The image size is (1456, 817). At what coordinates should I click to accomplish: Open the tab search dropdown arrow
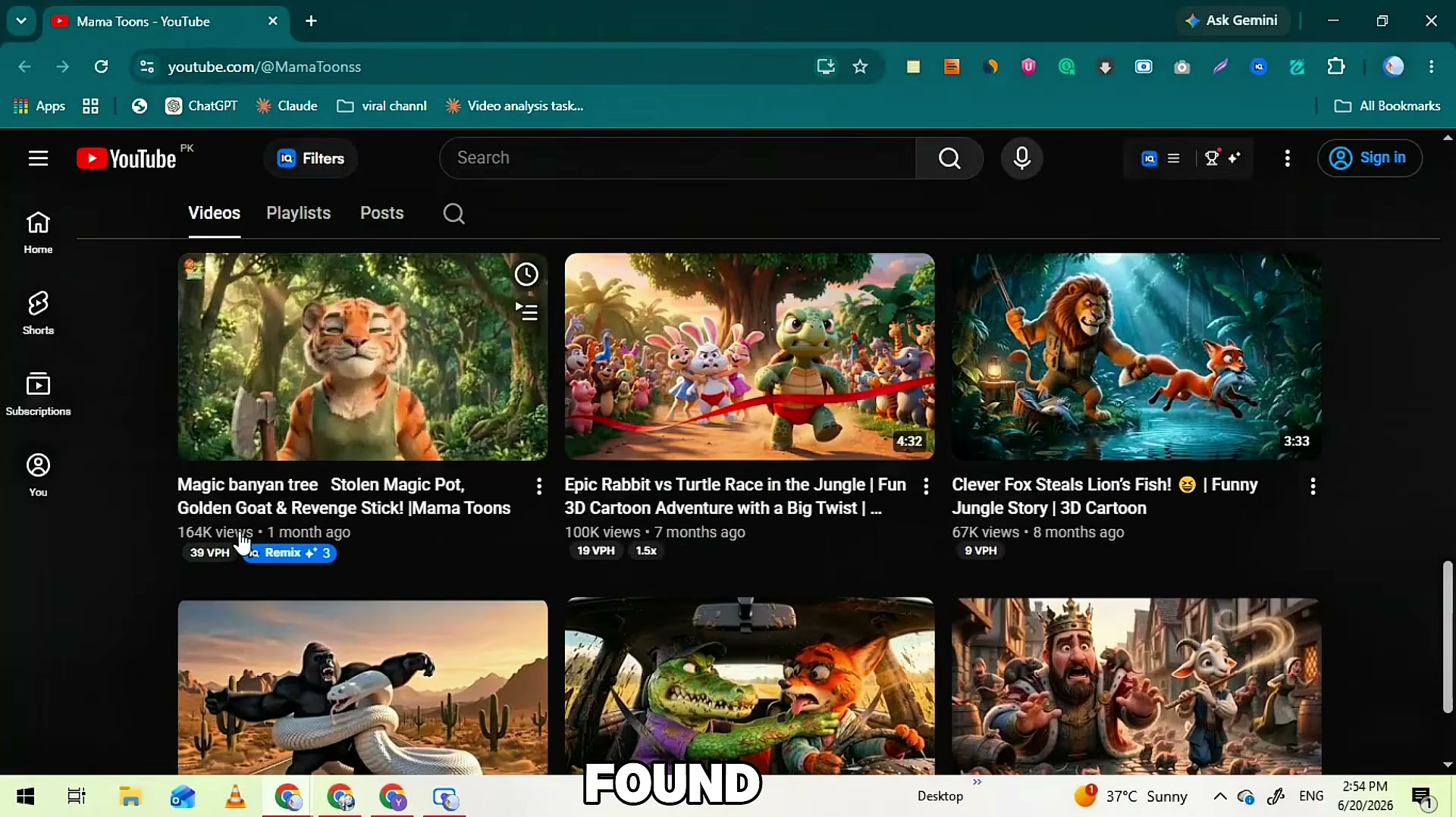coord(21,21)
